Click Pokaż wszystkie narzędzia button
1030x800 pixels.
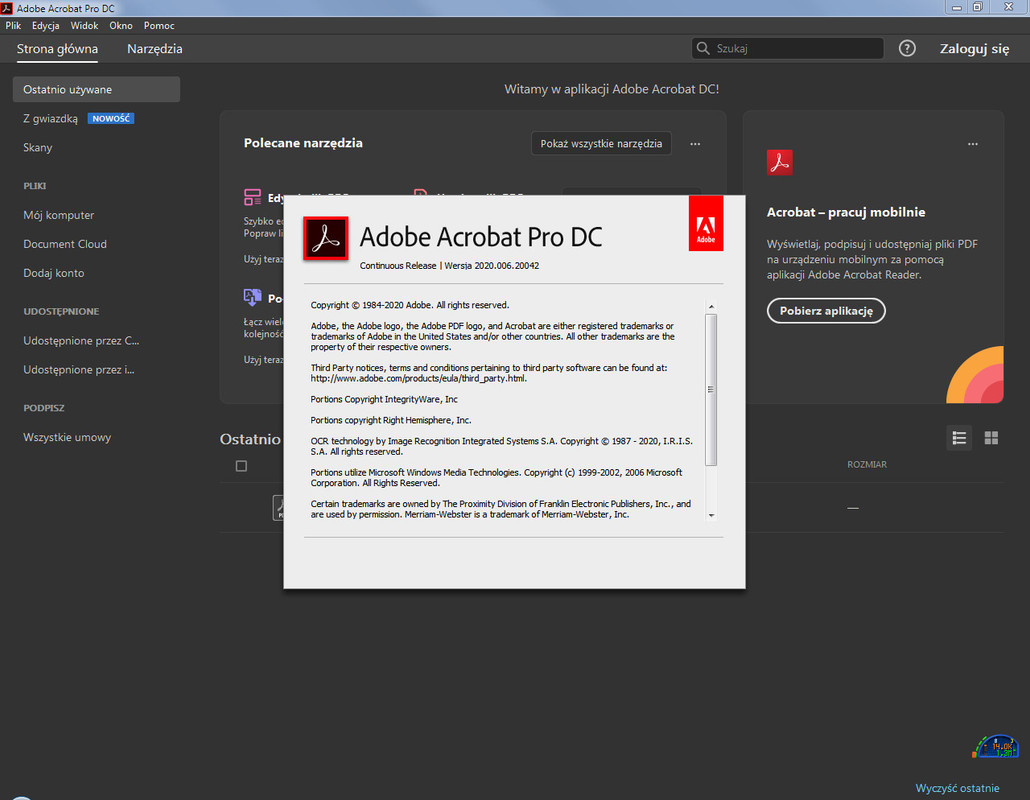[601, 143]
